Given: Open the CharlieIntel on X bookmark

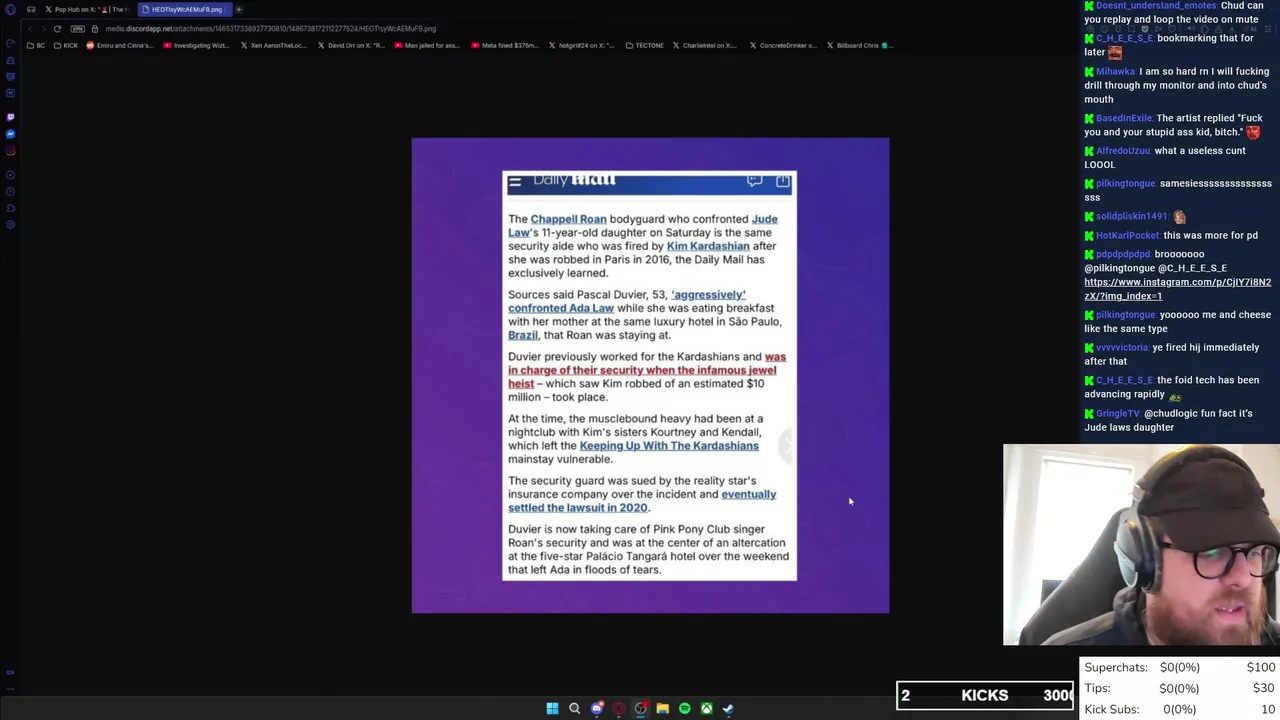Looking at the screenshot, I should coord(704,45).
